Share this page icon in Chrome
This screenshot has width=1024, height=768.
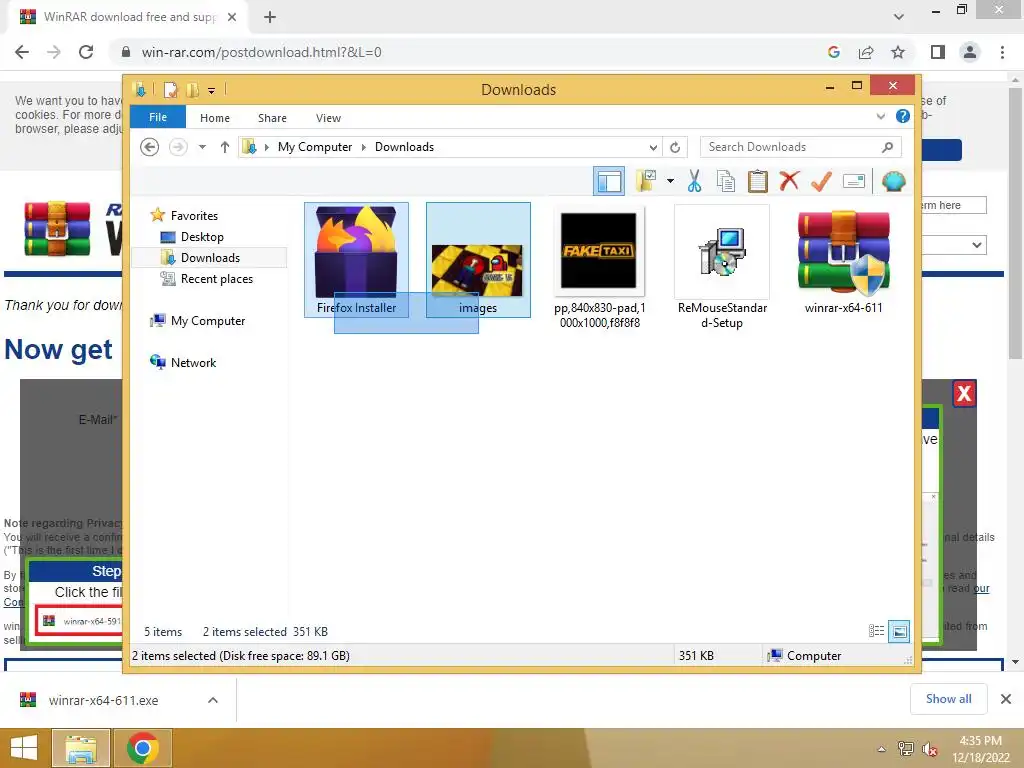tap(866, 52)
